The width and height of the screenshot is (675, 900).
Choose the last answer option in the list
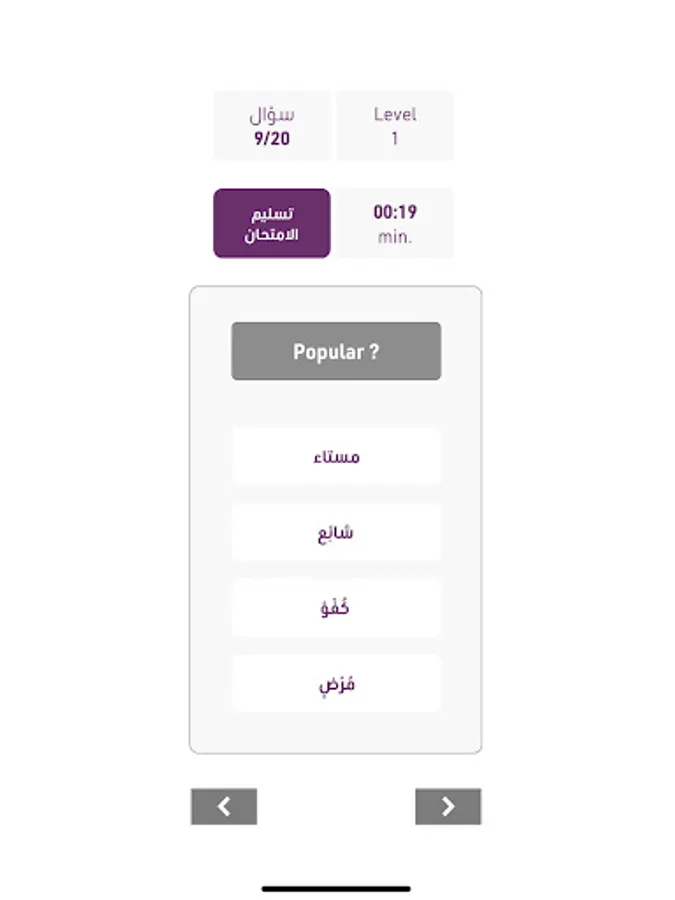pyautogui.click(x=336, y=684)
